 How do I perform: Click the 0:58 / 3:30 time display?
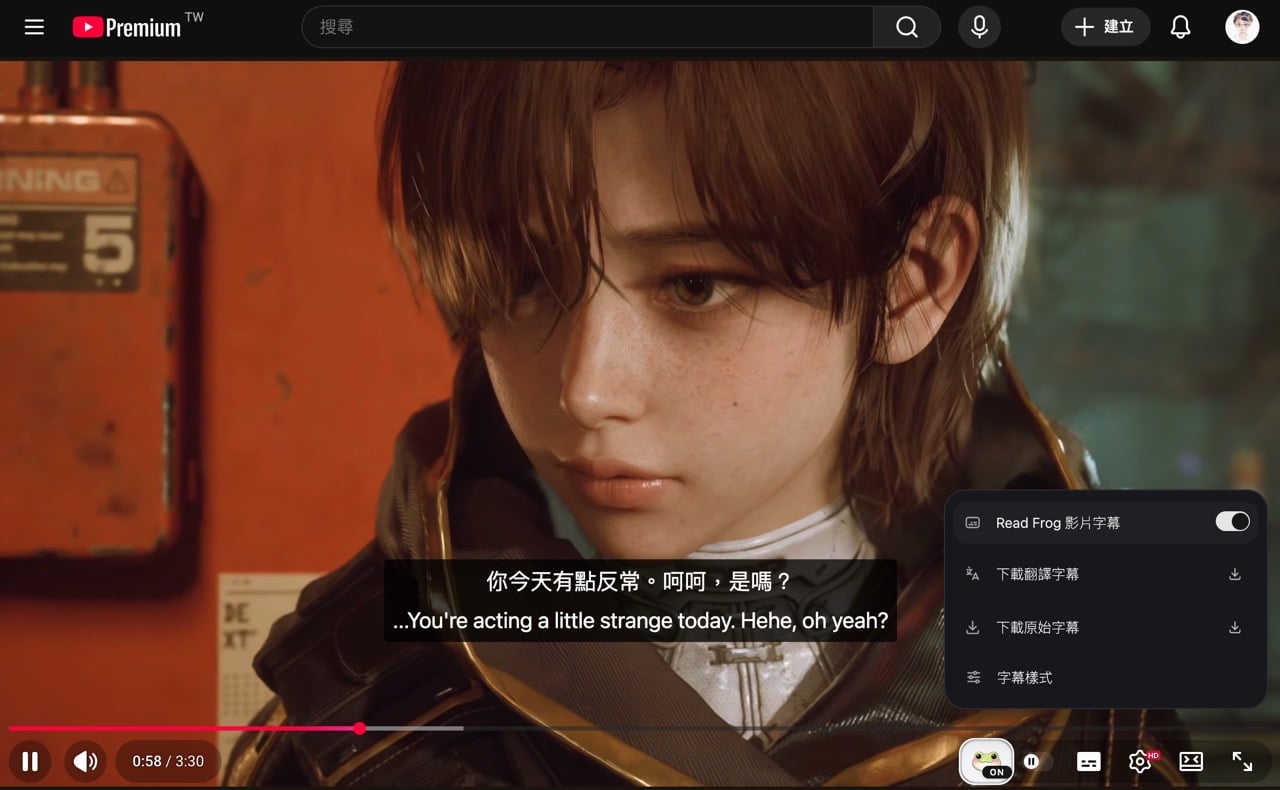click(x=168, y=762)
